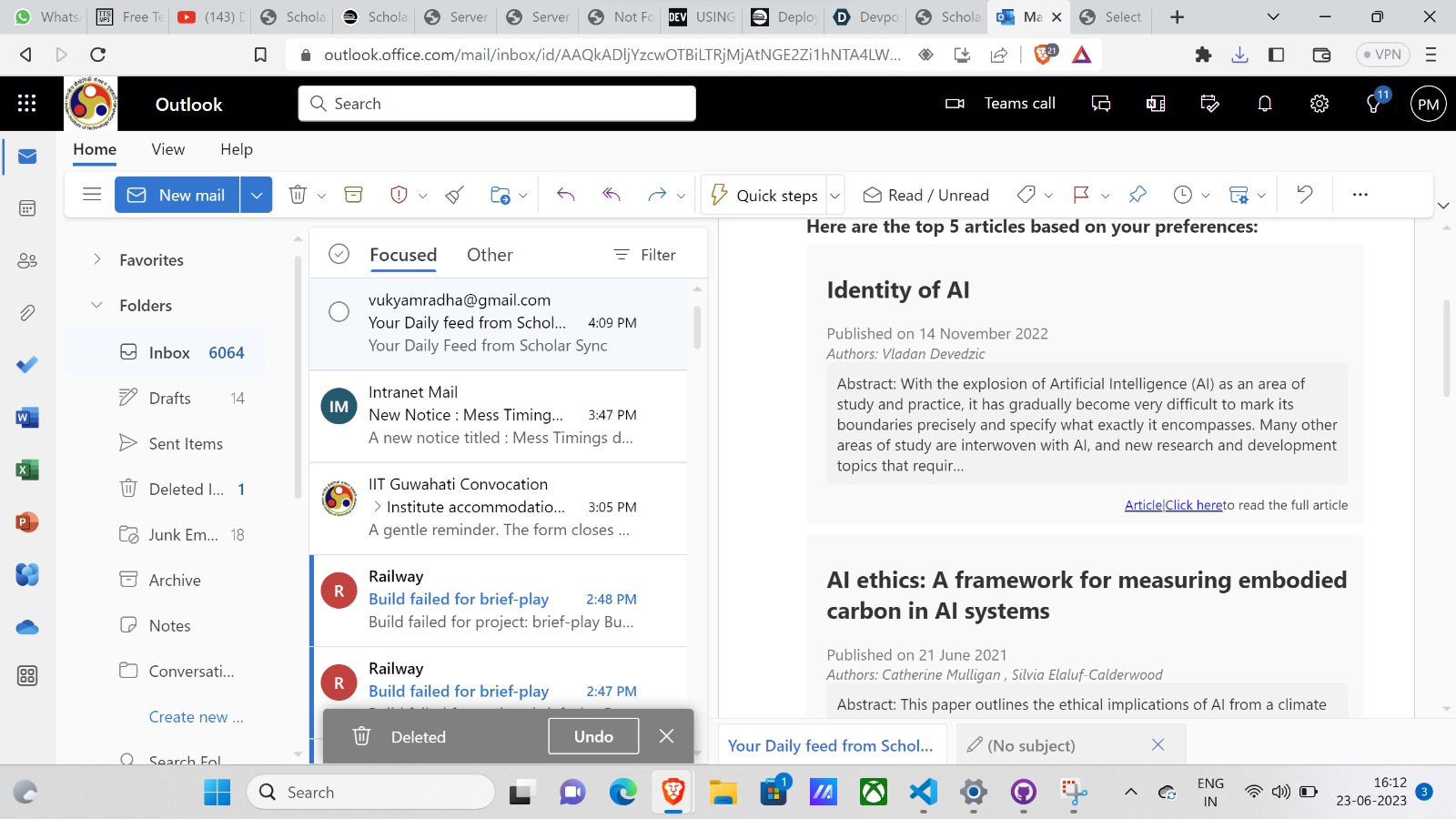Forward the message using the toolbar arrow
Viewport: 1456px width, 819px height.
[657, 195]
